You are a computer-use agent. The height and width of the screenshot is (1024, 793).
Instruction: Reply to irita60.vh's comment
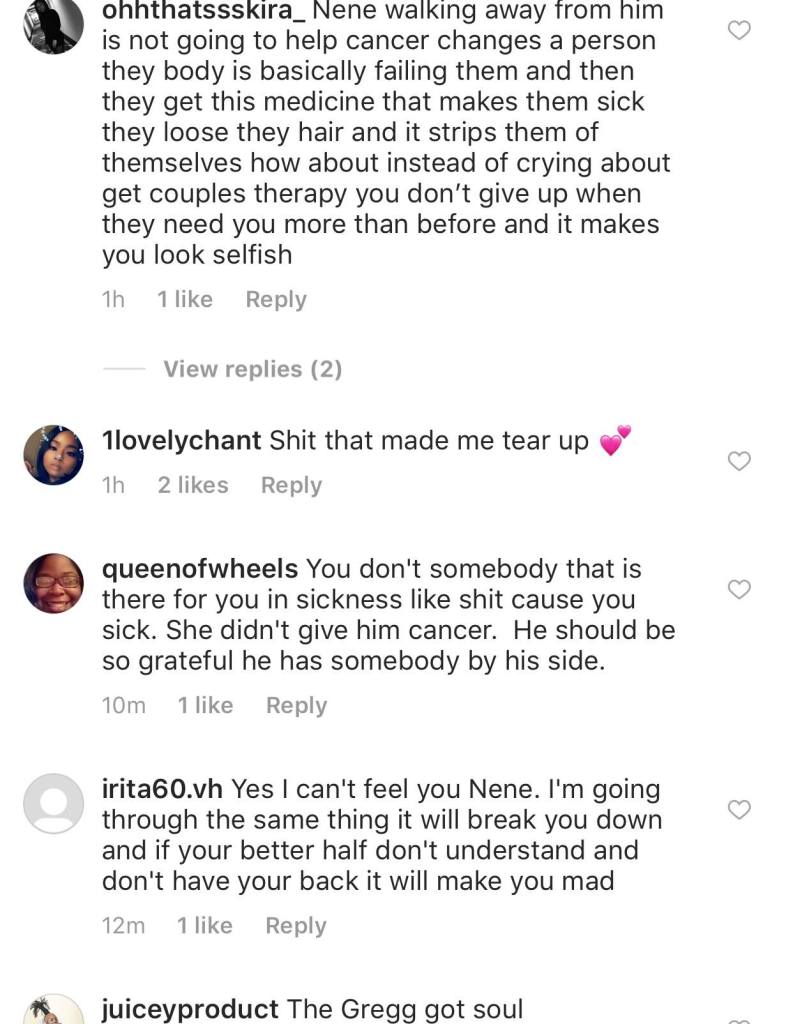(x=295, y=925)
